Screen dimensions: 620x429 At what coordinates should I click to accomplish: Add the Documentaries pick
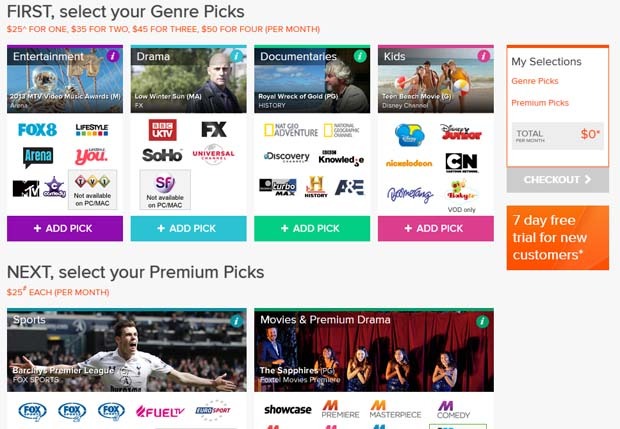coord(312,229)
